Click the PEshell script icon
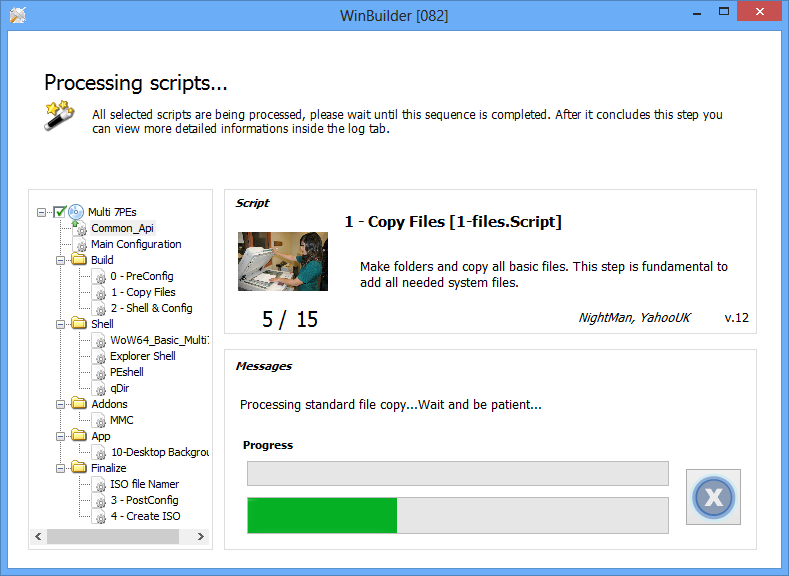The width and height of the screenshot is (789, 576). [99, 373]
